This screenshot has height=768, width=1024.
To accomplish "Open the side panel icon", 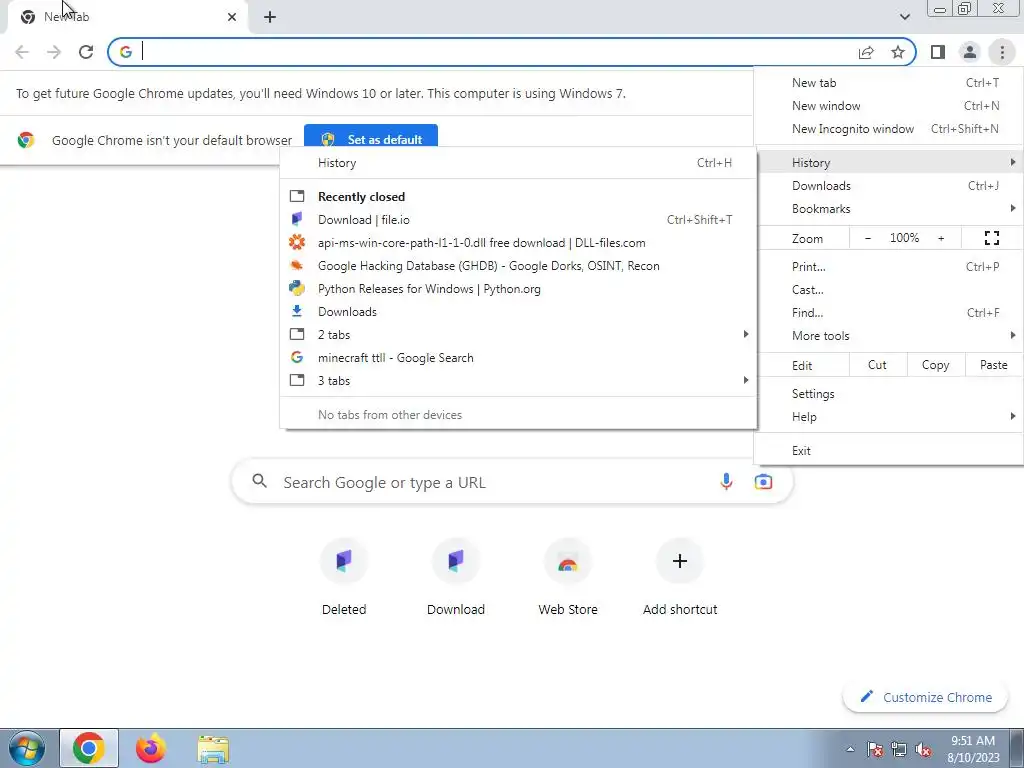I will pos(938,52).
